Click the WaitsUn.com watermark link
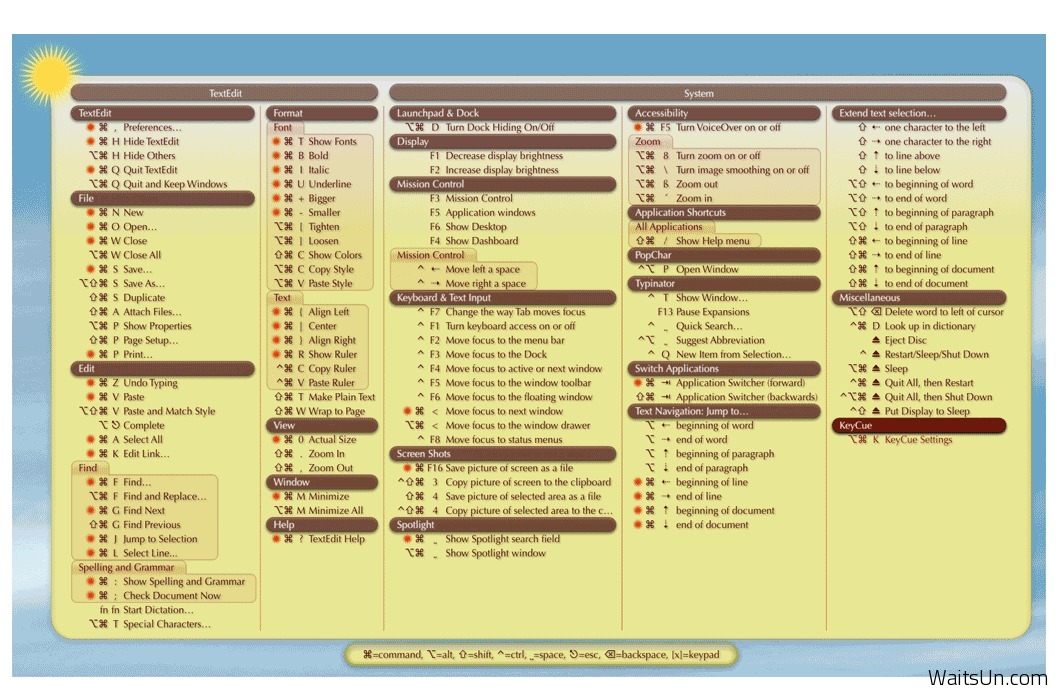1058x693 pixels. pos(986,678)
